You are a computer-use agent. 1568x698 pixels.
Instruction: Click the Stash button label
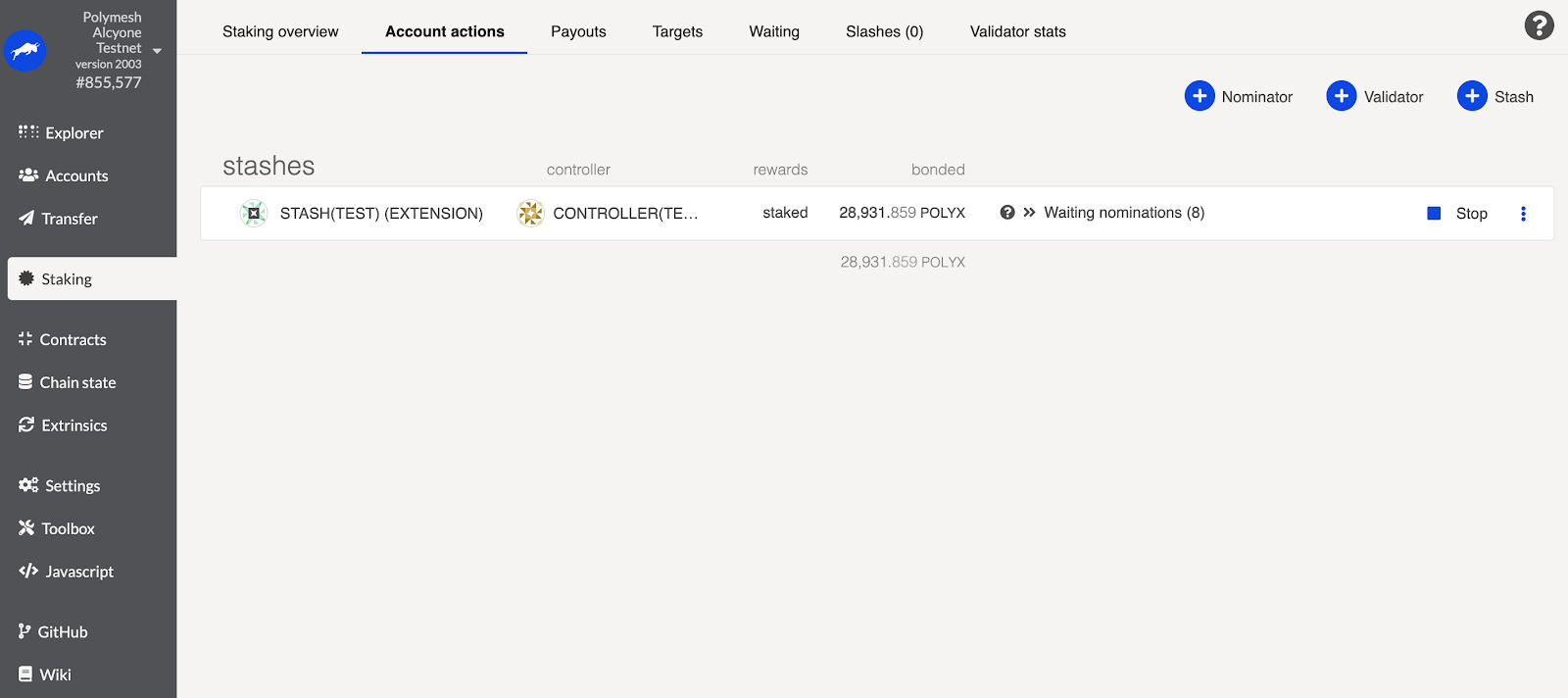tap(1513, 97)
